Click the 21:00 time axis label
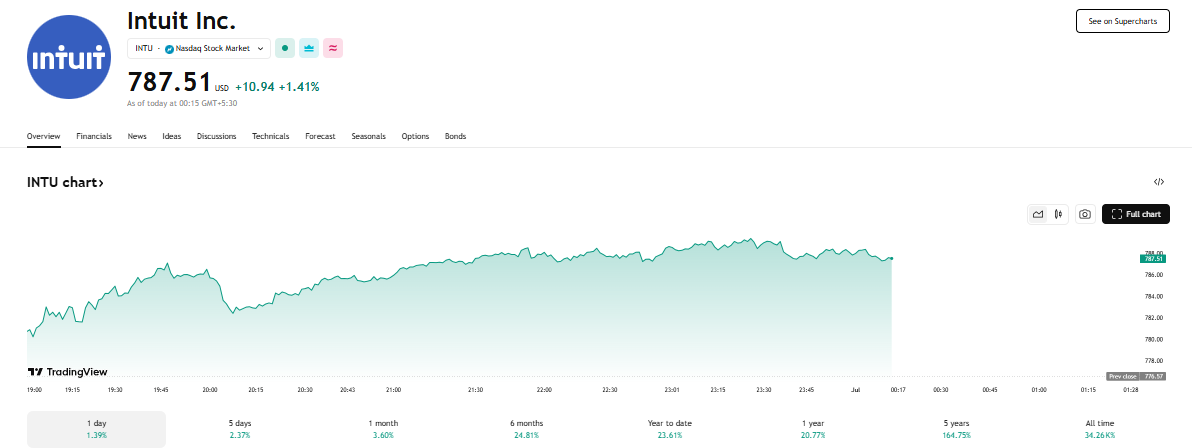The height and width of the screenshot is (448, 1192). coord(393,389)
